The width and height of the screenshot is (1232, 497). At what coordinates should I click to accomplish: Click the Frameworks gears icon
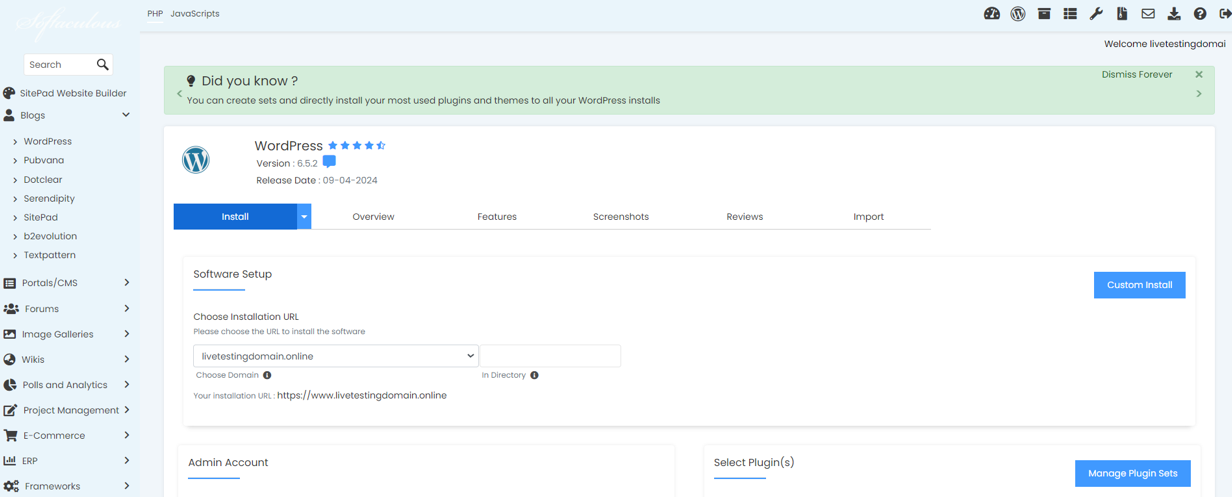pos(11,486)
